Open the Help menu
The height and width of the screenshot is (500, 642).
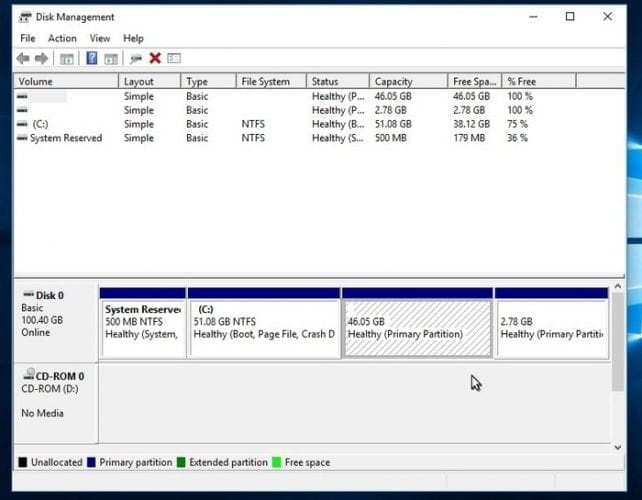(133, 38)
